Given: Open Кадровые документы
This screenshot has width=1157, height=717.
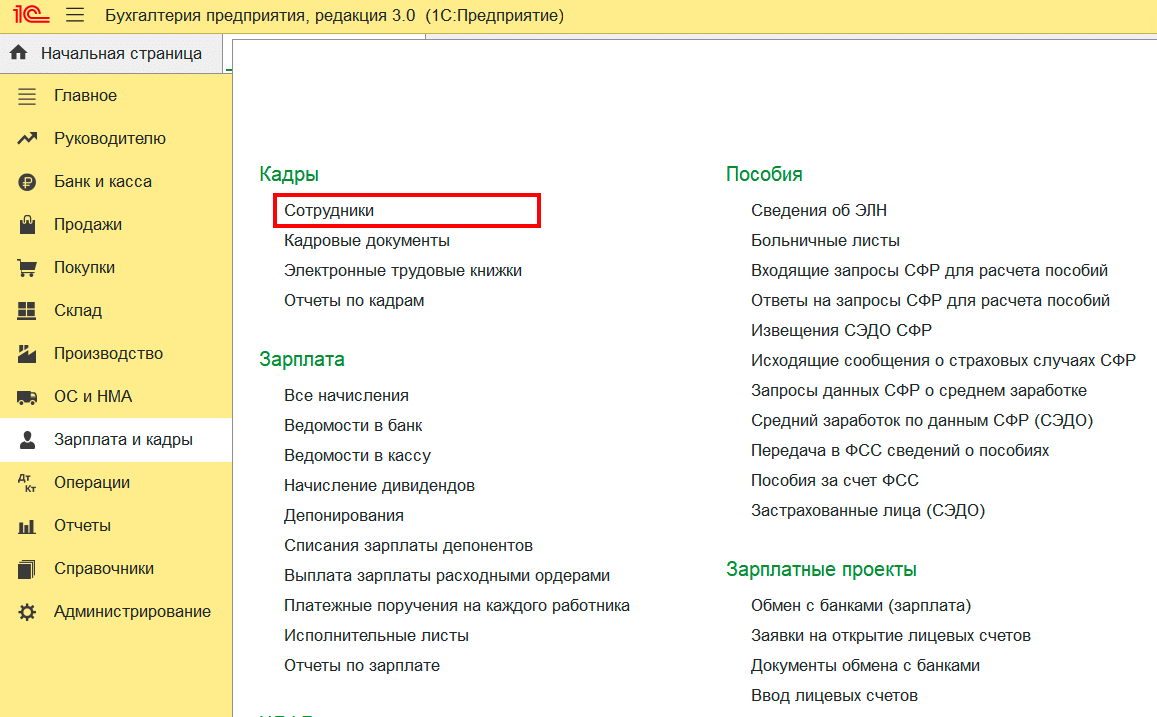Looking at the screenshot, I should click(x=366, y=241).
